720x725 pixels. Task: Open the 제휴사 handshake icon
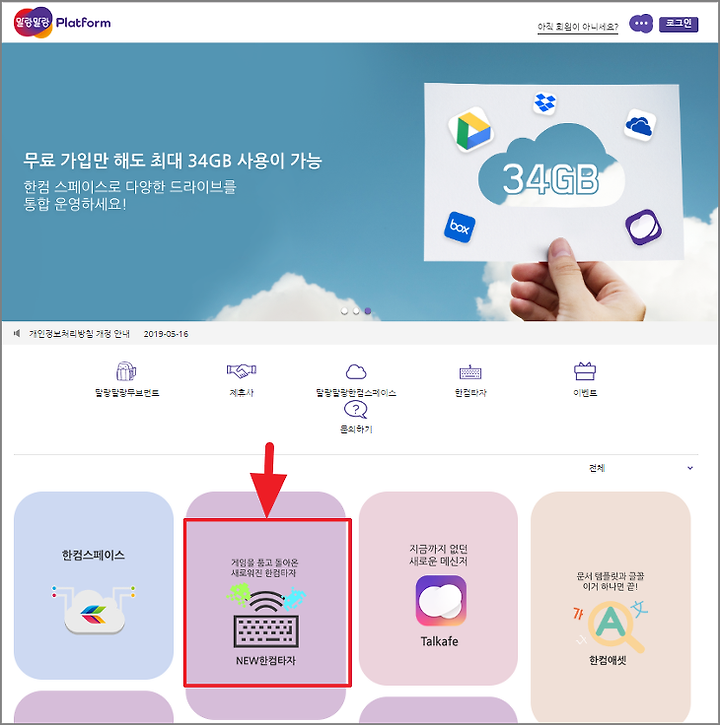point(241,370)
